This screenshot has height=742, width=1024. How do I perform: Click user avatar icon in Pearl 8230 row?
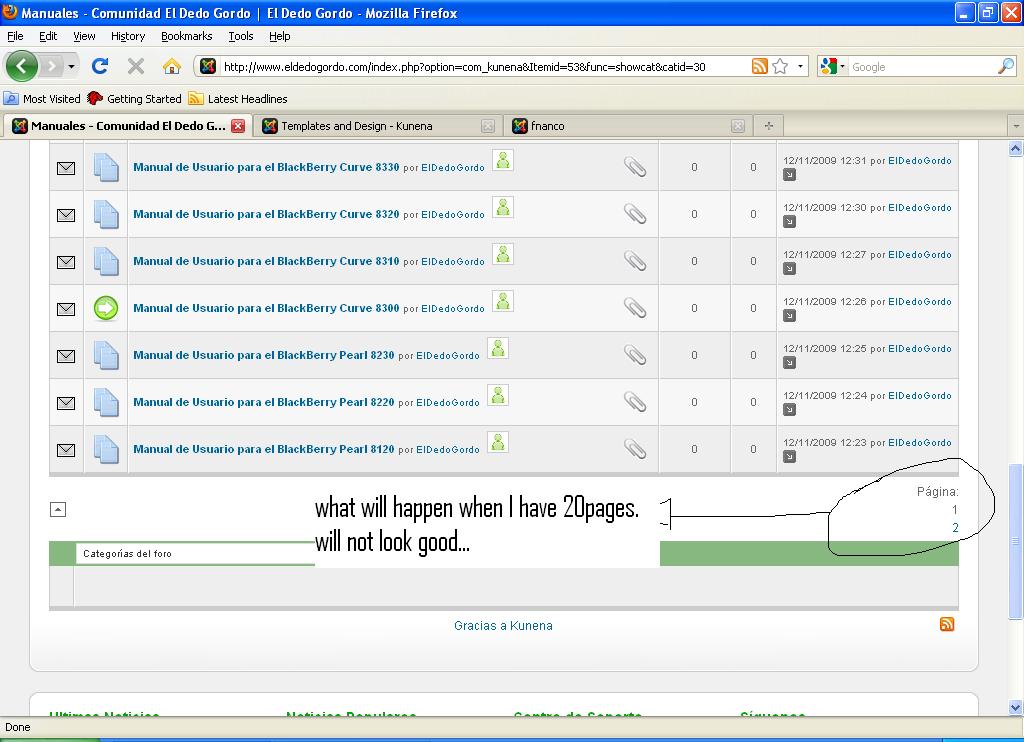(498, 348)
